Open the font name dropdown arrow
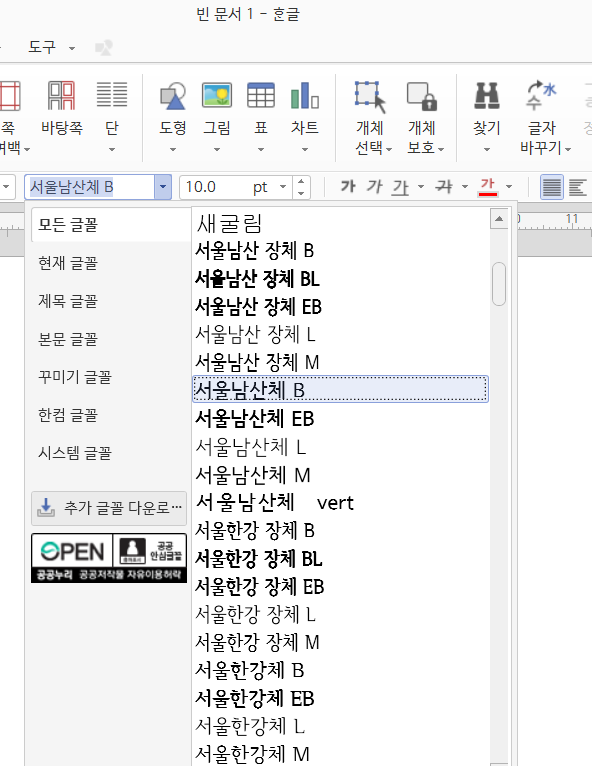 (x=163, y=187)
